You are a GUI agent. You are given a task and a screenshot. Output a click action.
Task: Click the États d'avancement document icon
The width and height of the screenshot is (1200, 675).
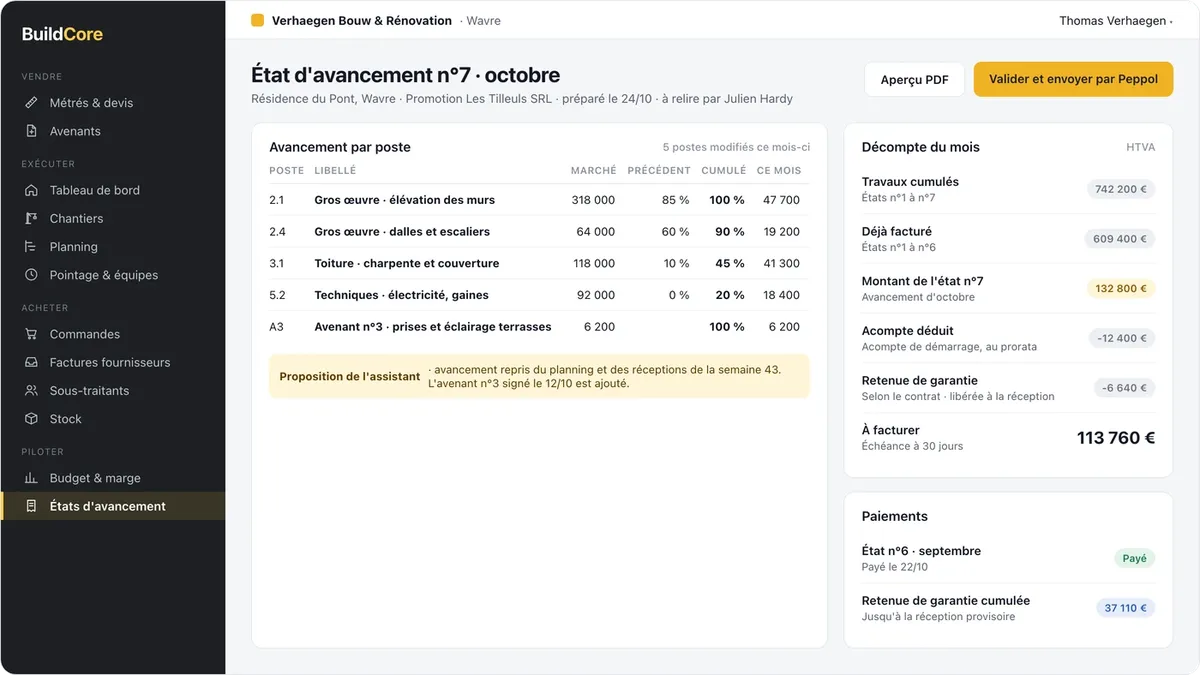tap(31, 506)
